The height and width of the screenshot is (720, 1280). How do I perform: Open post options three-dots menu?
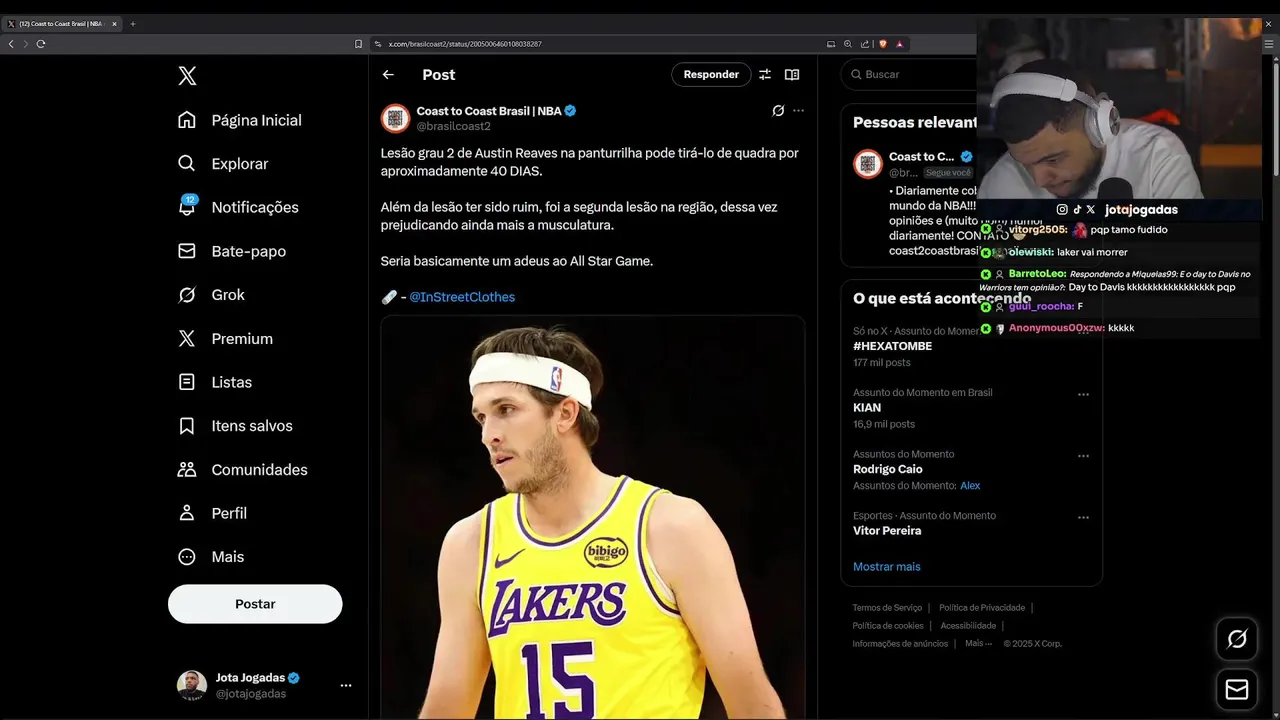coord(798,111)
